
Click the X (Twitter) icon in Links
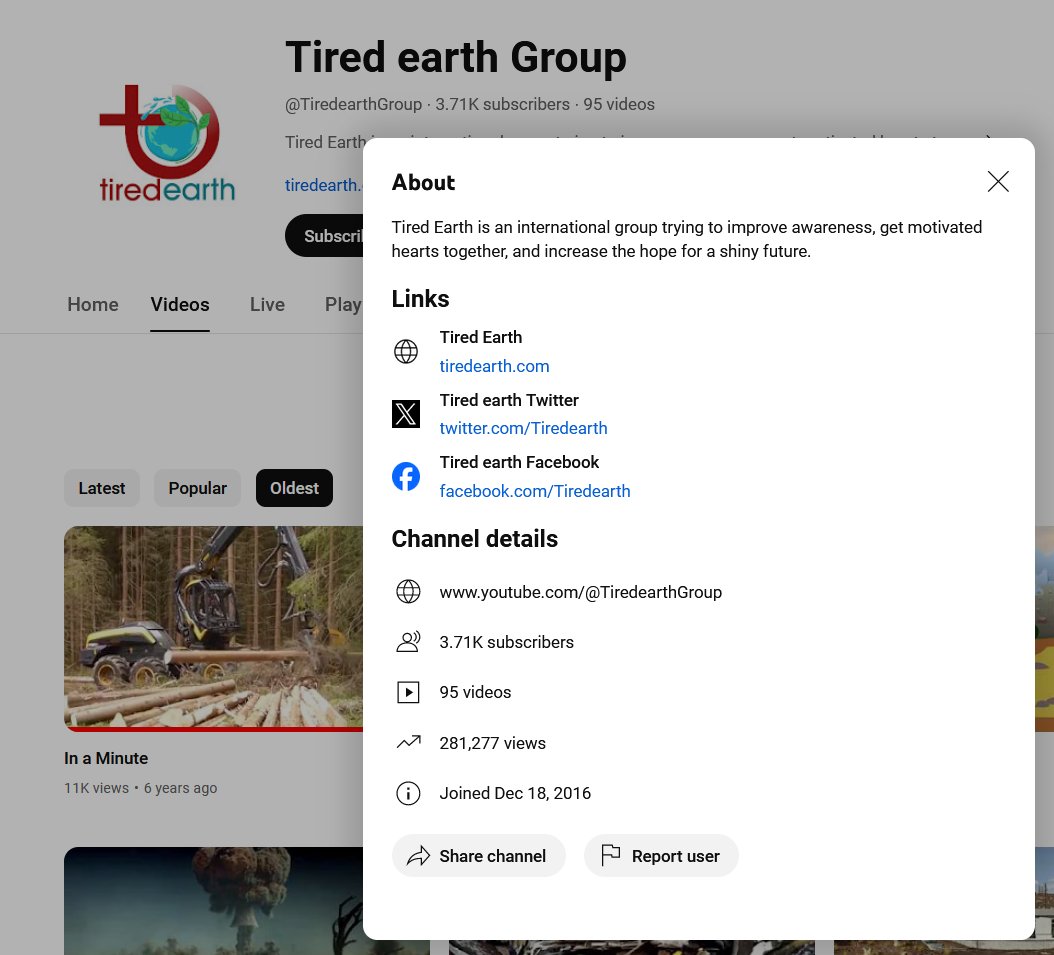(406, 413)
